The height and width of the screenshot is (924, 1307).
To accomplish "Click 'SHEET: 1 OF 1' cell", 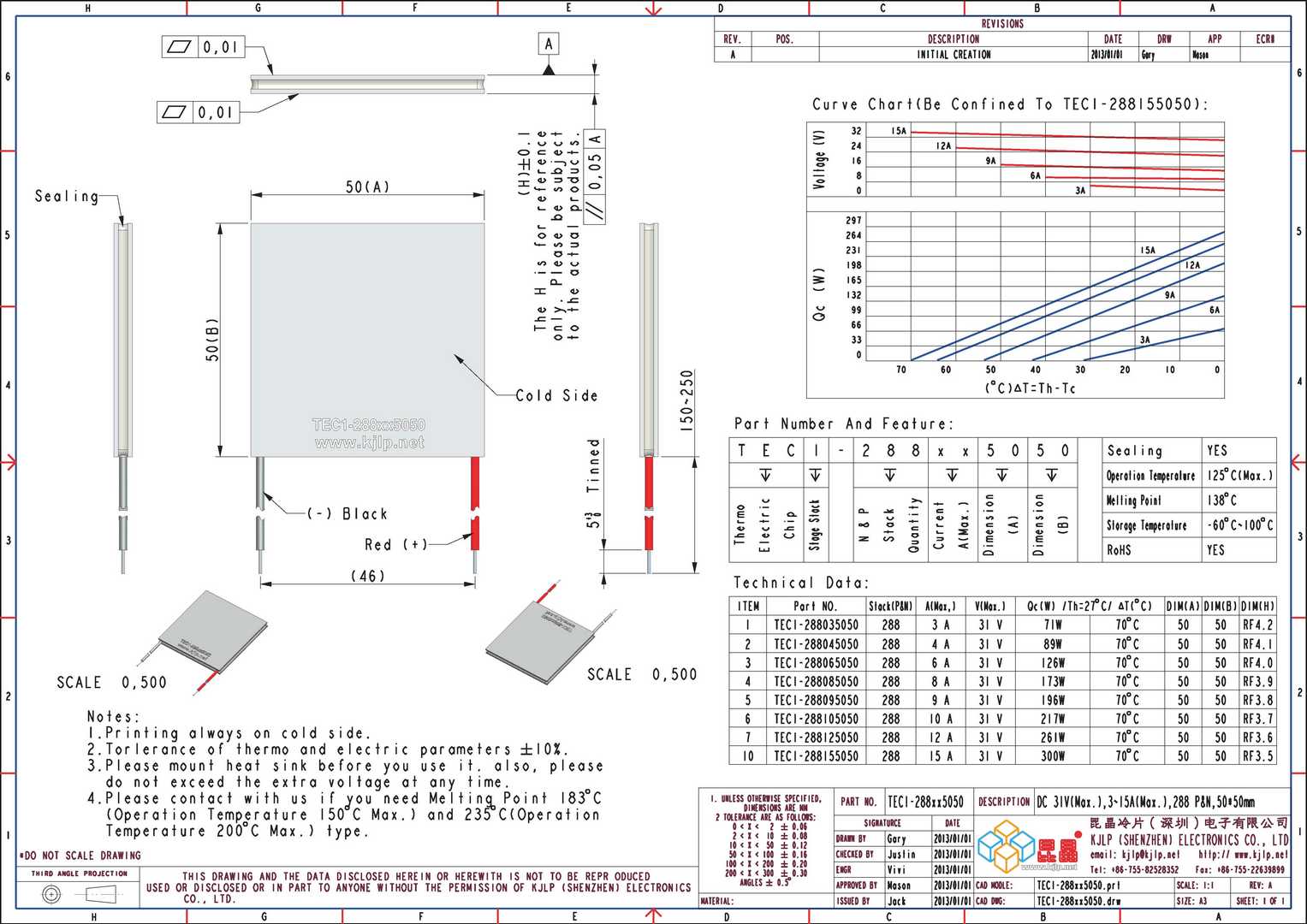I will pyautogui.click(x=1260, y=902).
